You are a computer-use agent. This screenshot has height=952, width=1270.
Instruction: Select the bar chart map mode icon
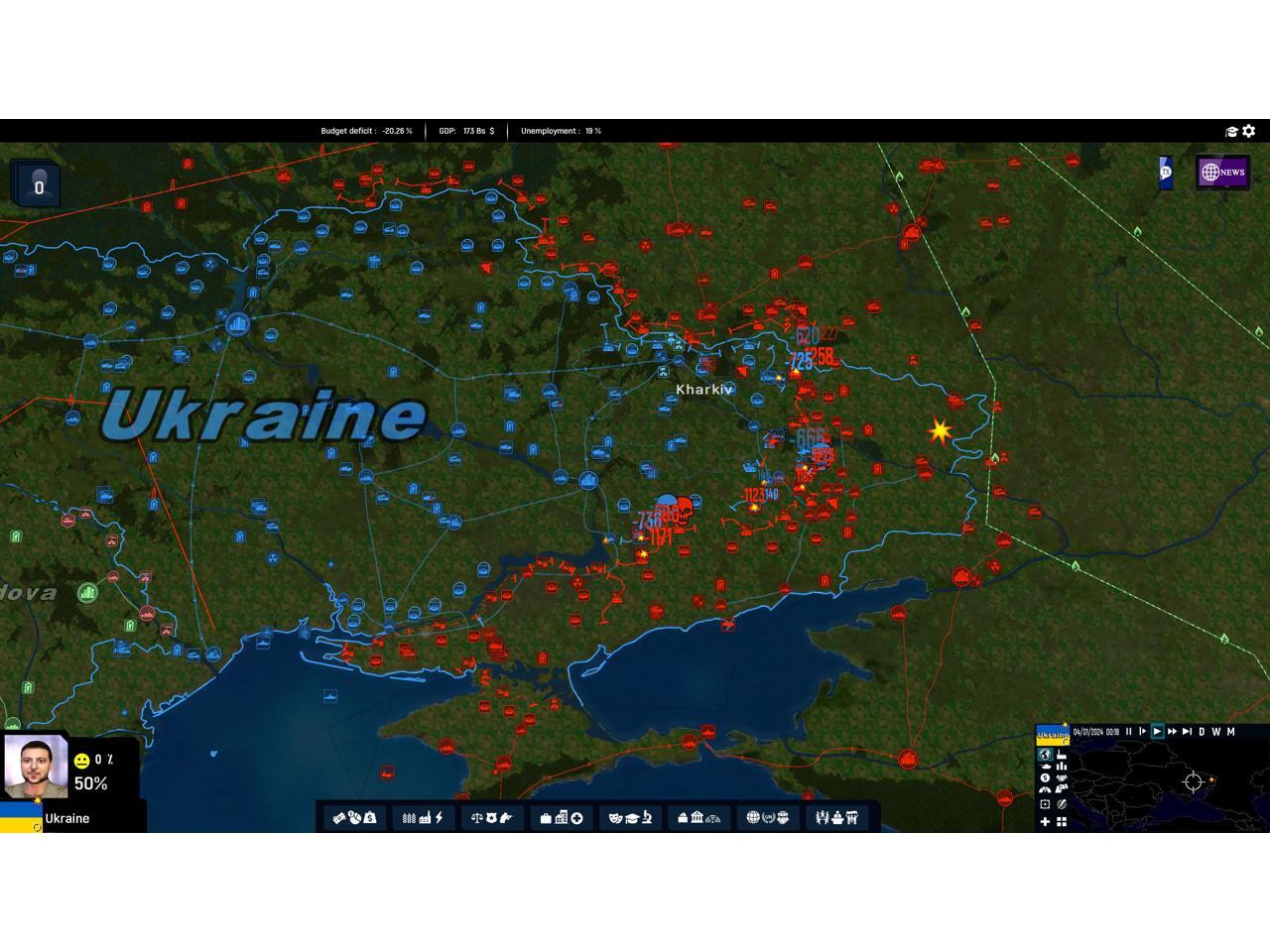(1062, 767)
